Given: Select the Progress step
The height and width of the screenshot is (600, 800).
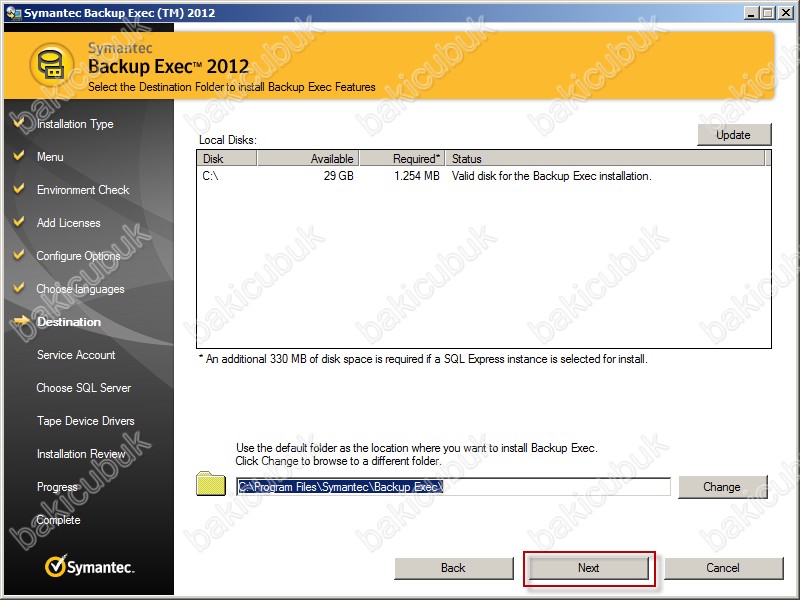Looking at the screenshot, I should click(x=57, y=487).
